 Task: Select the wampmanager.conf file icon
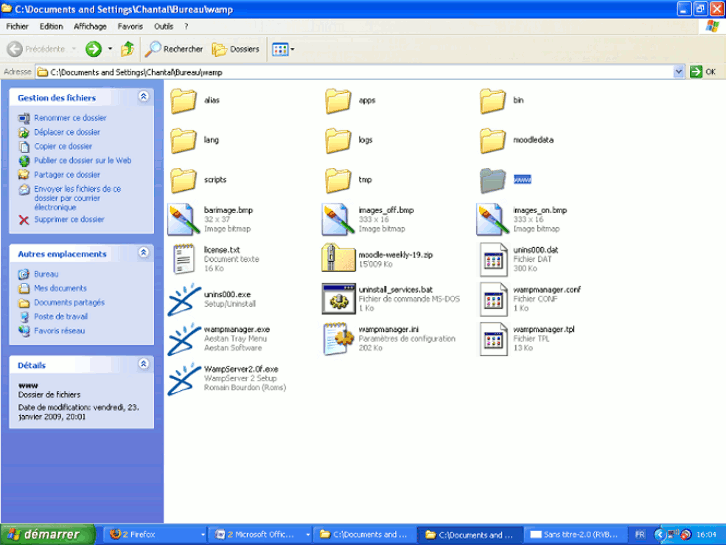(493, 299)
